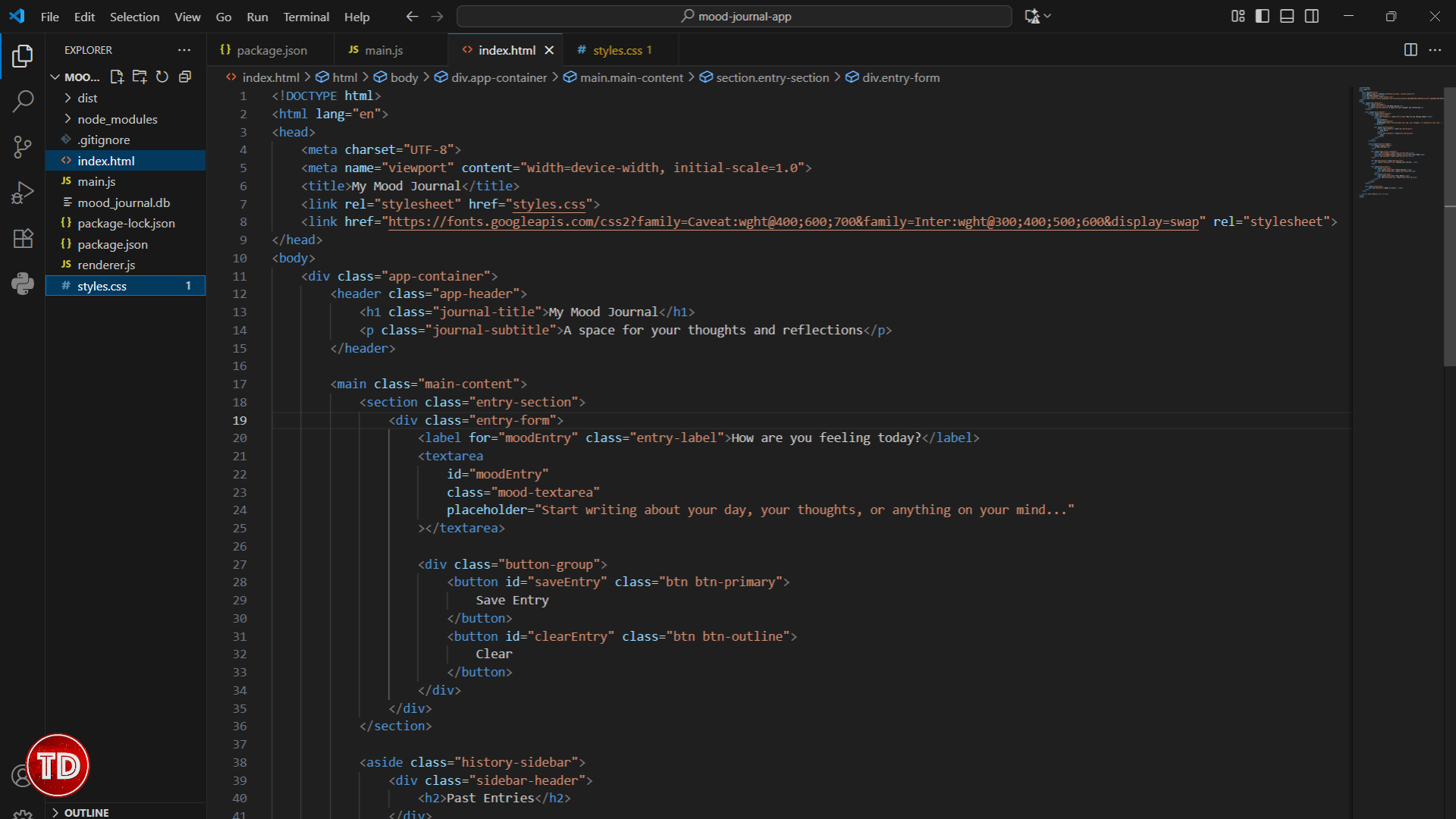Screen dimensions: 1456x819
Task: Open the Search view in activity bar
Action: (23, 101)
